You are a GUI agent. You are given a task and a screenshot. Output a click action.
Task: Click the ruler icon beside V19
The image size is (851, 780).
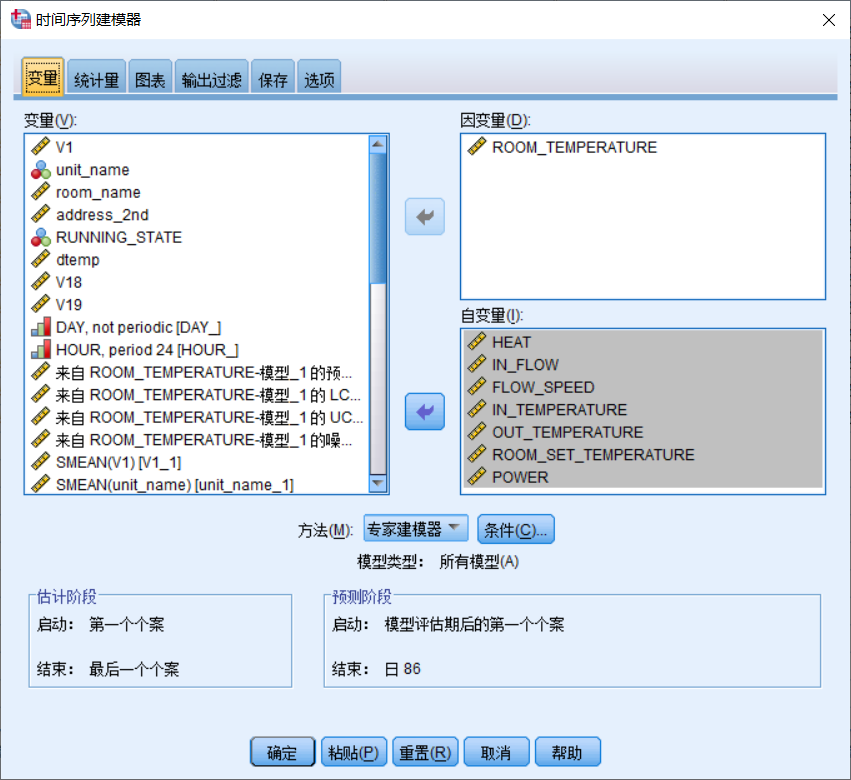point(41,305)
